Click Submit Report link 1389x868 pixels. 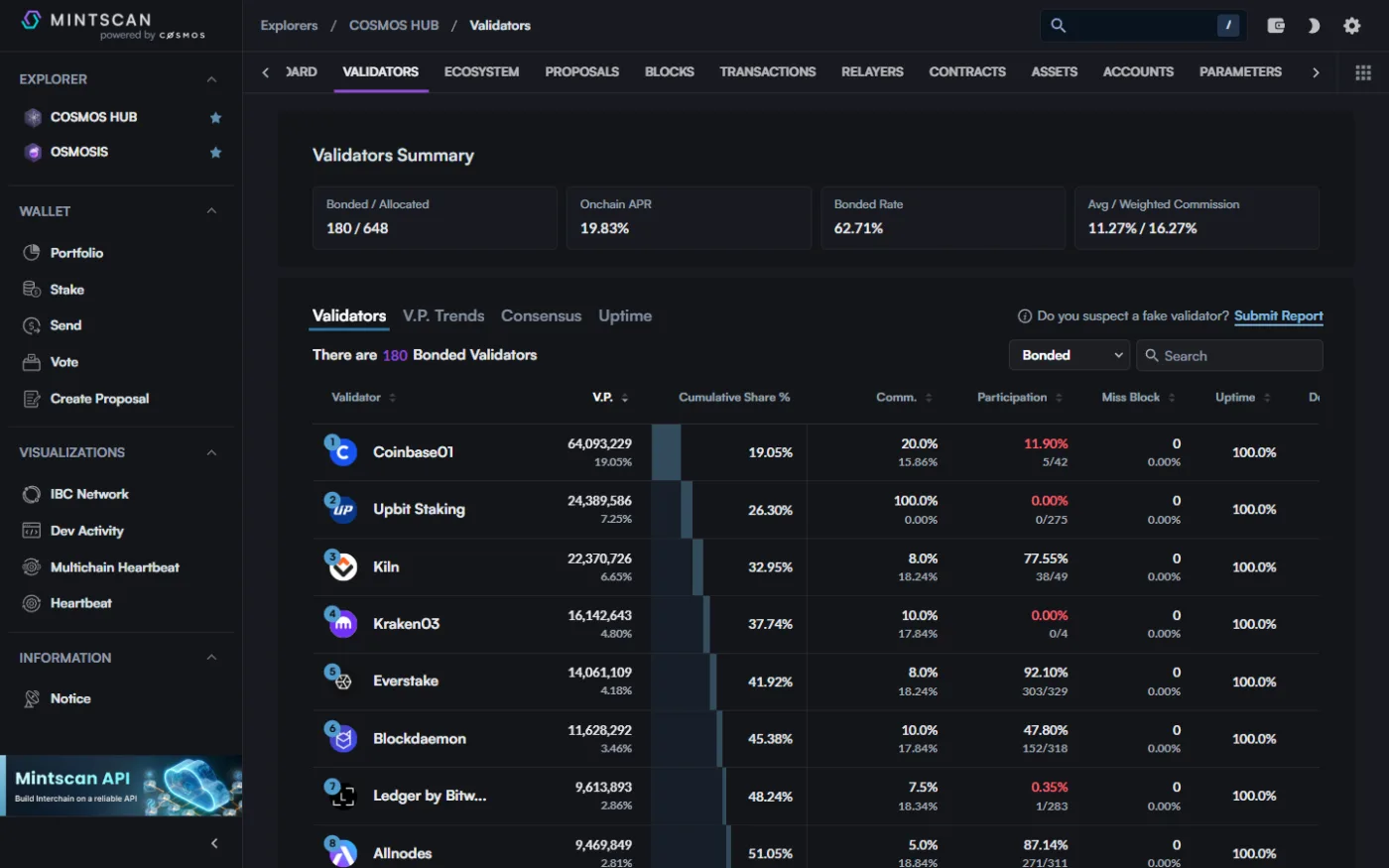[x=1279, y=315]
